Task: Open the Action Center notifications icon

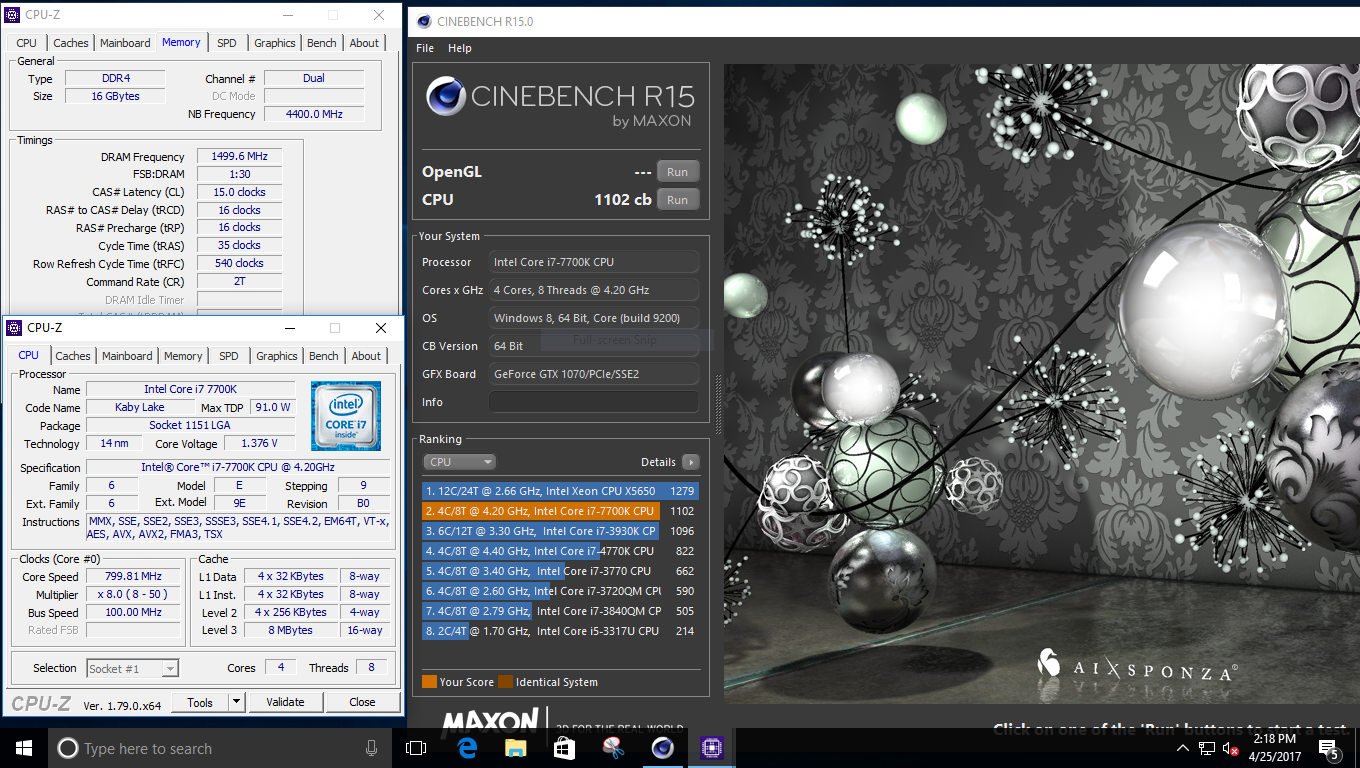Action: pyautogui.click(x=1329, y=748)
